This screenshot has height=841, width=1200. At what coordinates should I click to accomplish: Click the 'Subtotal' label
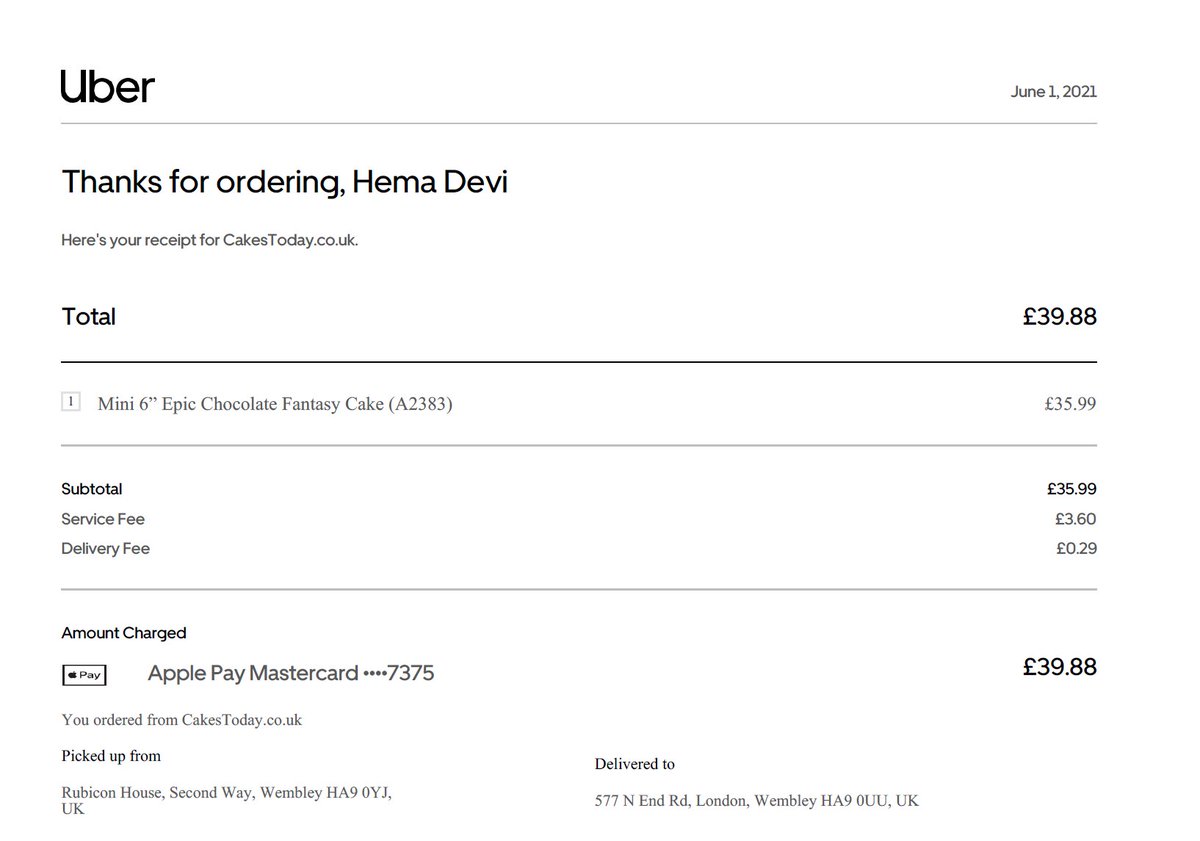click(92, 489)
